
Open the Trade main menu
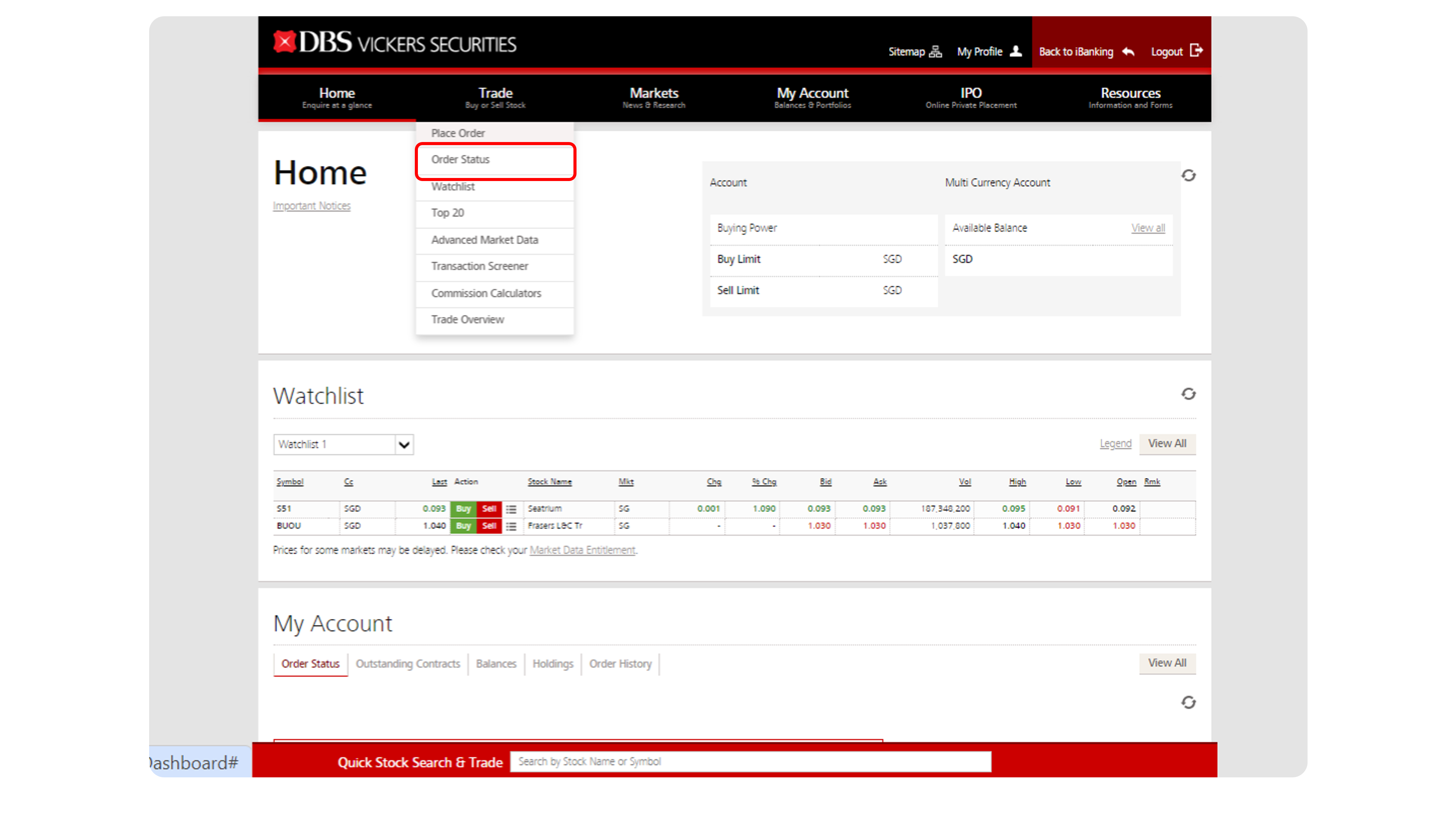[495, 97]
